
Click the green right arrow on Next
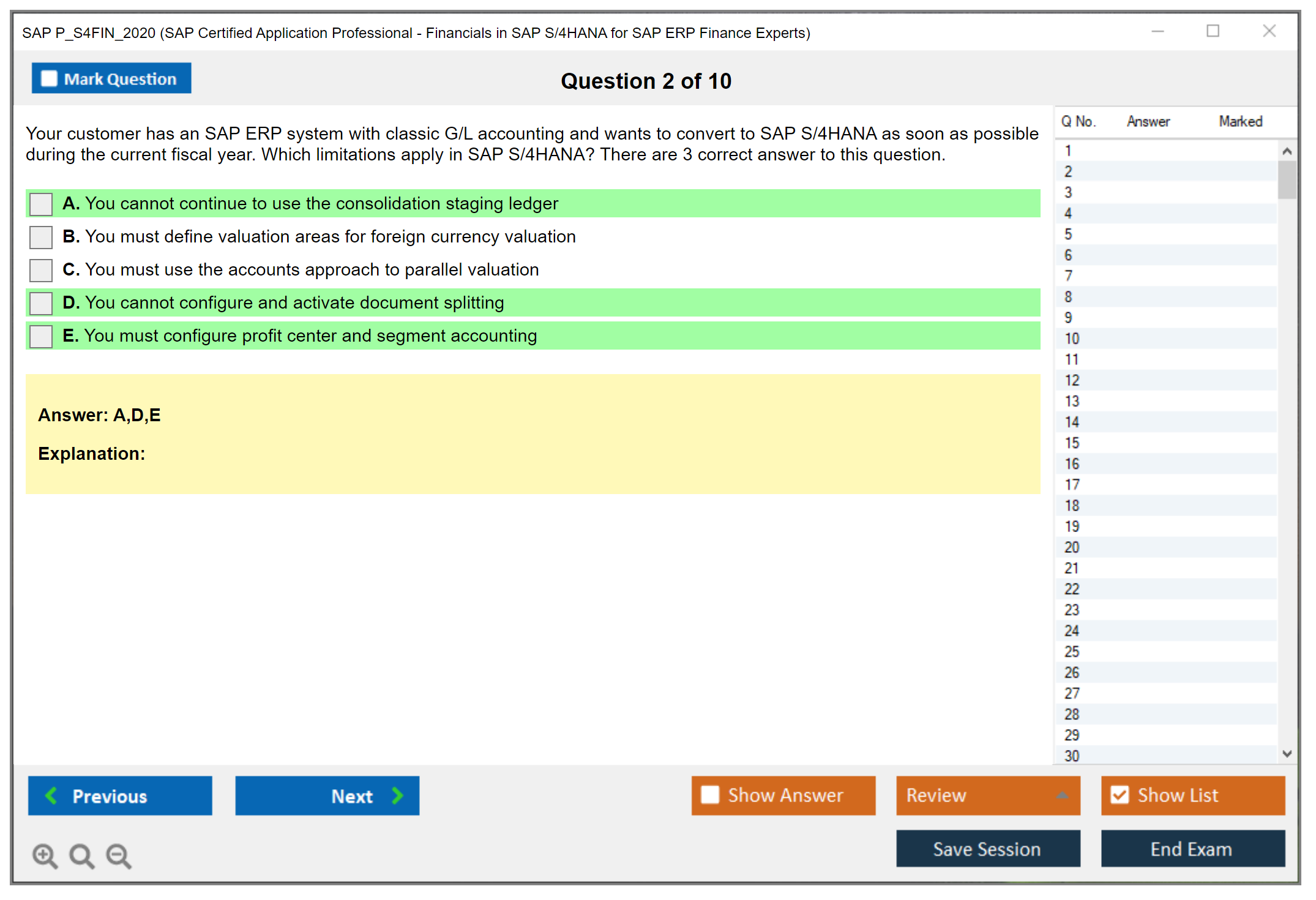(397, 795)
